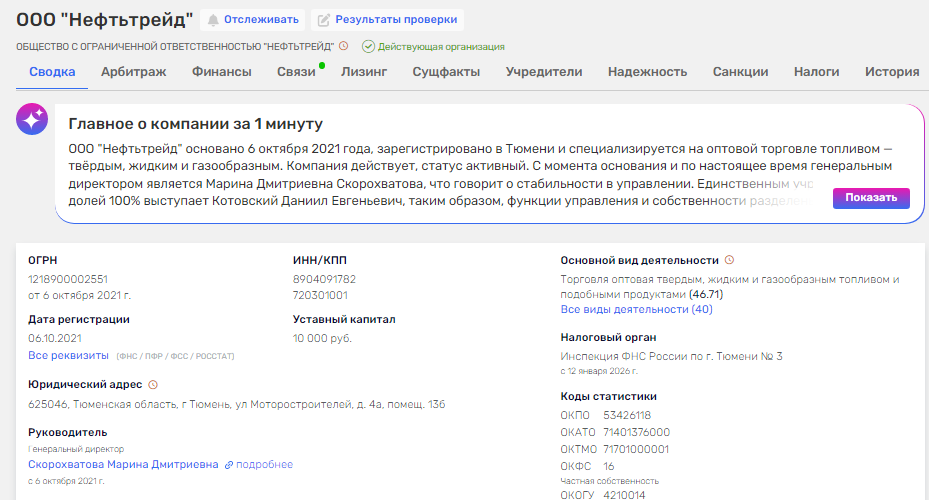Viewport: 929px width, 500px height.
Task: Click the green checkmark Действующая организация icon
Action: pyautogui.click(x=369, y=46)
